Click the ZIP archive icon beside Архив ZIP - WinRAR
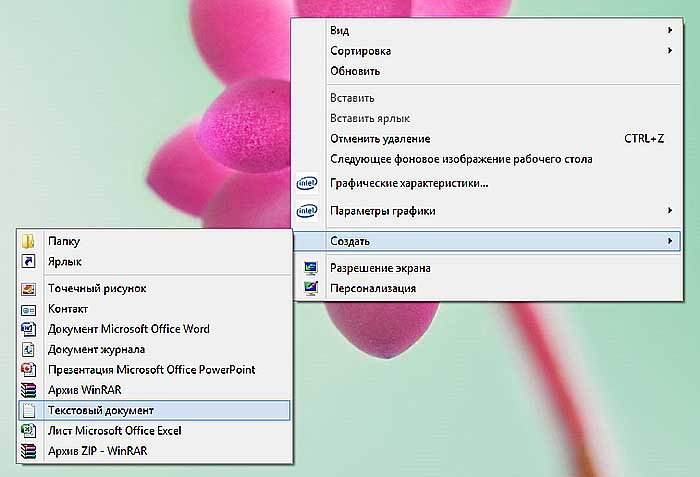 [x=28, y=451]
